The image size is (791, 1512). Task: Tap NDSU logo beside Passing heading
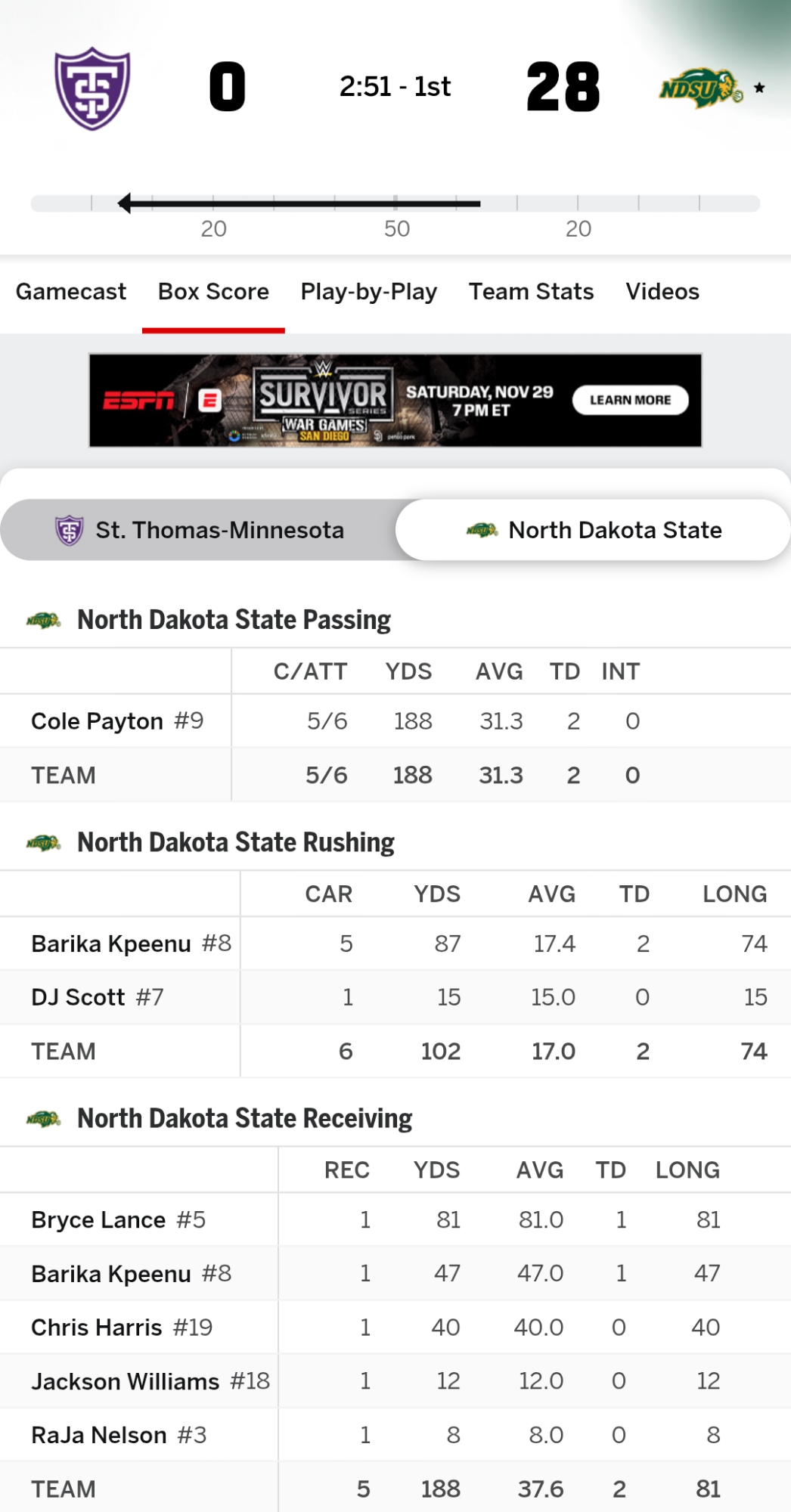tap(43, 621)
